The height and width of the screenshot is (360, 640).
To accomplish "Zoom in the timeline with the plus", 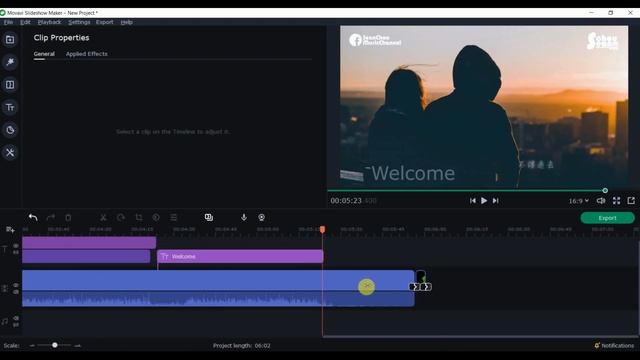I will 78,346.
